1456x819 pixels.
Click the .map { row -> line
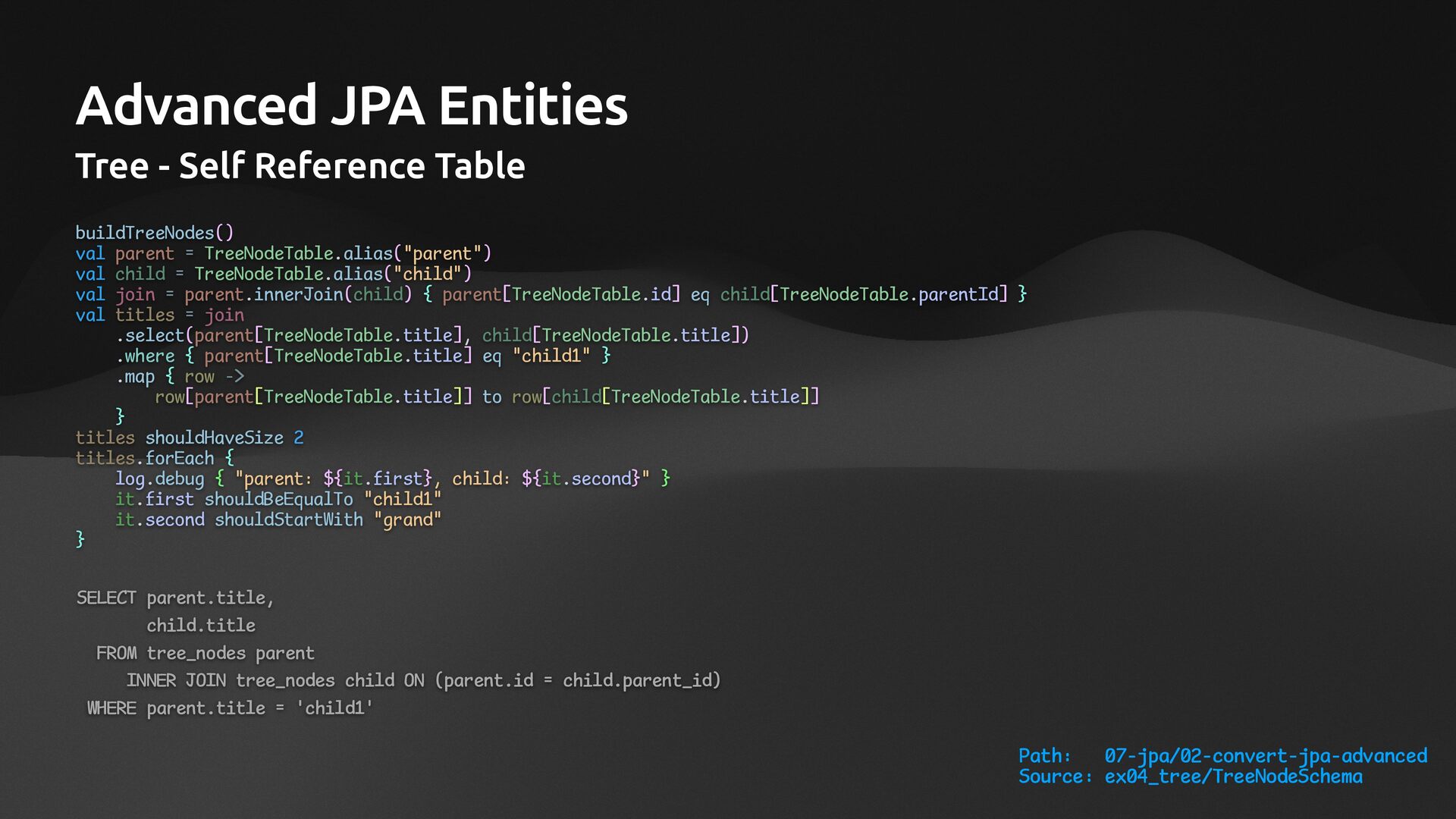click(180, 376)
